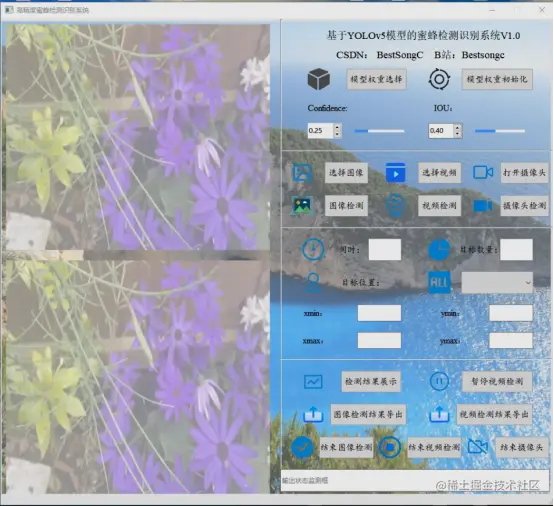This screenshot has height=506, width=554.
Task: Start detection with 图像检测 button
Action: [346, 206]
